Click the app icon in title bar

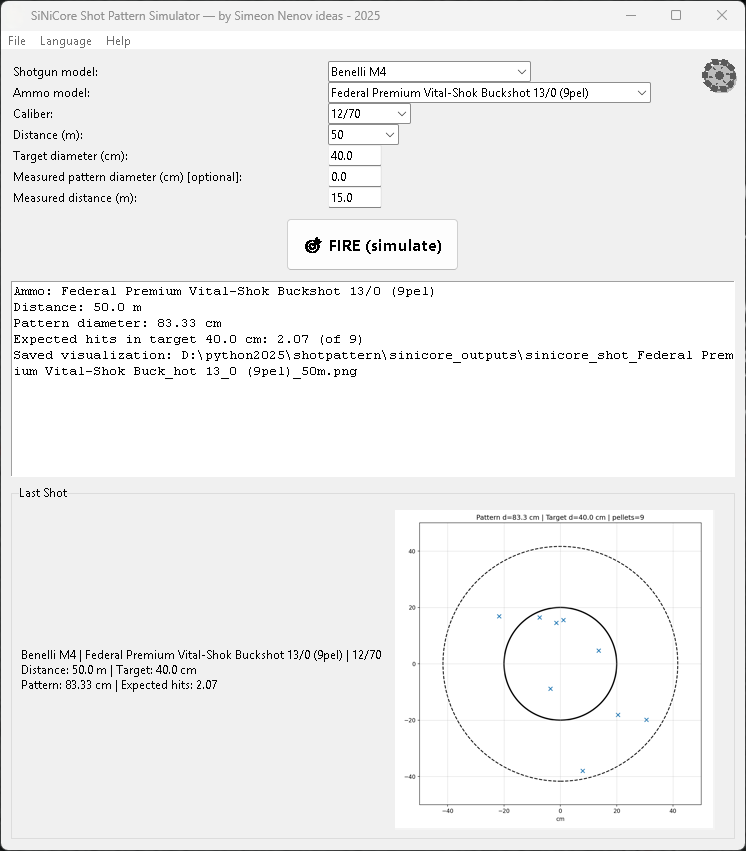pyautogui.click(x=14, y=16)
